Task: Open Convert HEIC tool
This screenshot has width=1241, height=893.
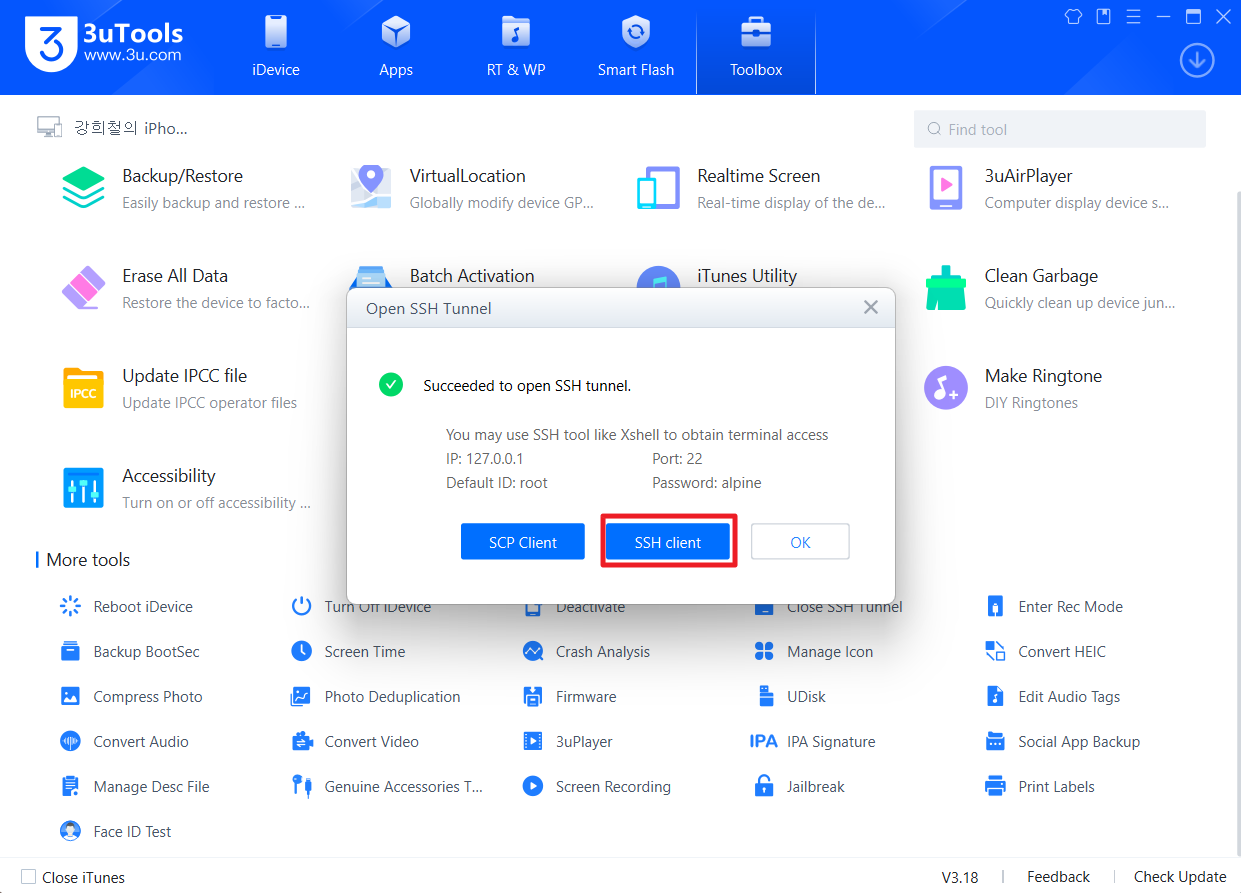Action: click(1046, 651)
